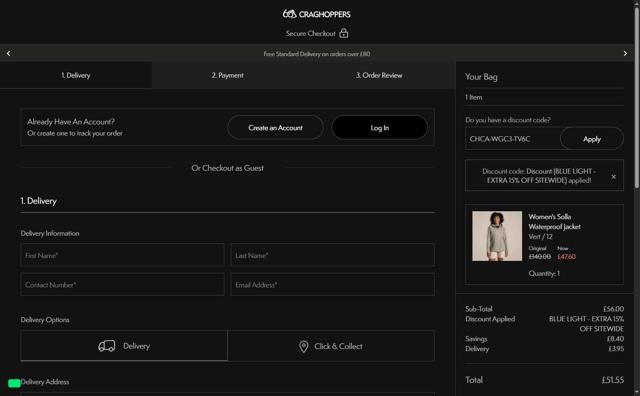The image size is (640, 396).
Task: Click the Log In button
Action: pyautogui.click(x=380, y=128)
